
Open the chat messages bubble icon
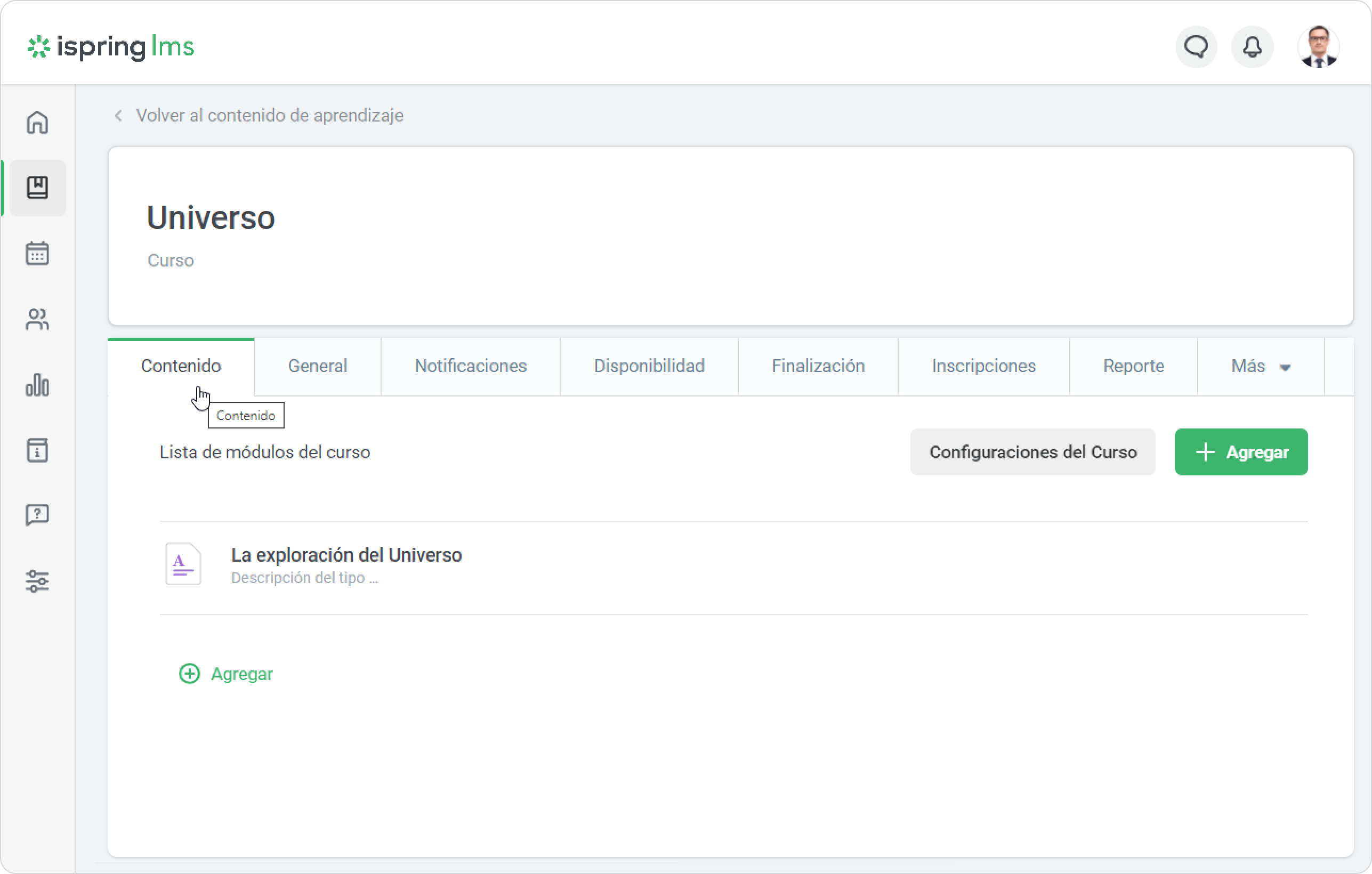pos(1196,47)
